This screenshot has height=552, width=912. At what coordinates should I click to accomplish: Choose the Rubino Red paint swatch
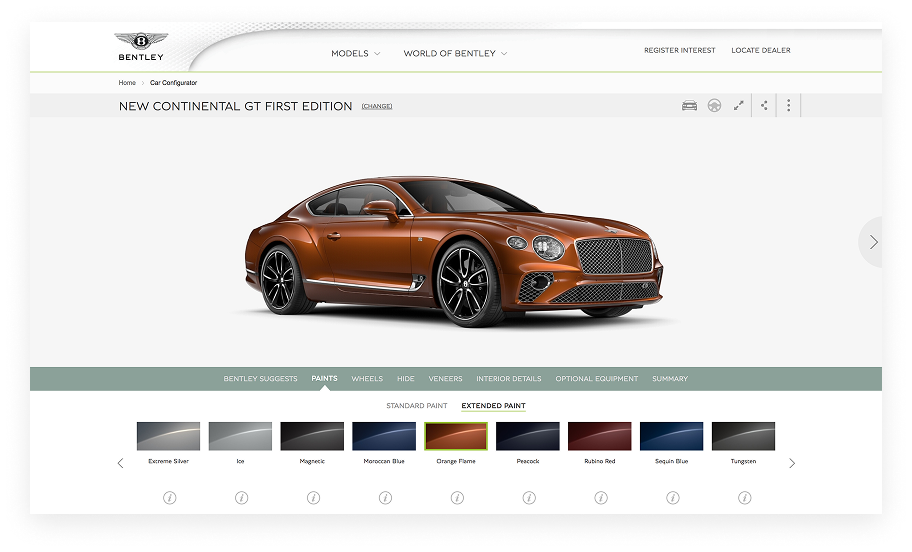pyautogui.click(x=600, y=436)
